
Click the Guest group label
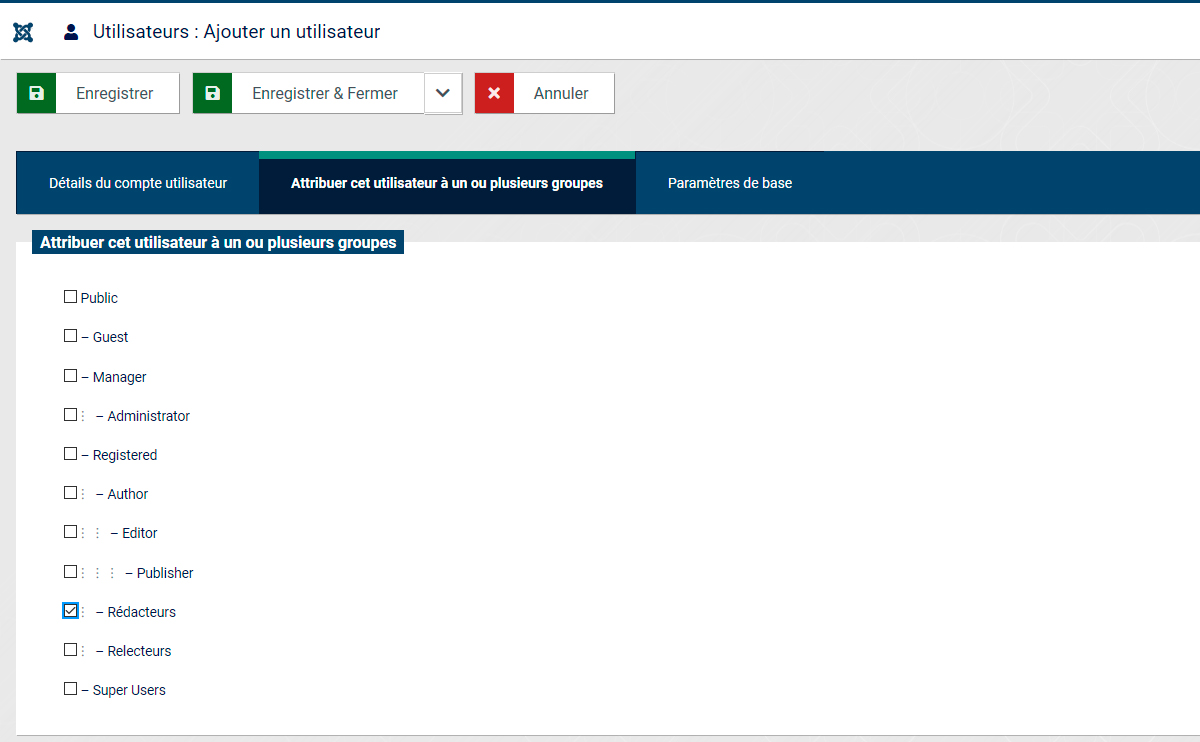[x=105, y=337]
